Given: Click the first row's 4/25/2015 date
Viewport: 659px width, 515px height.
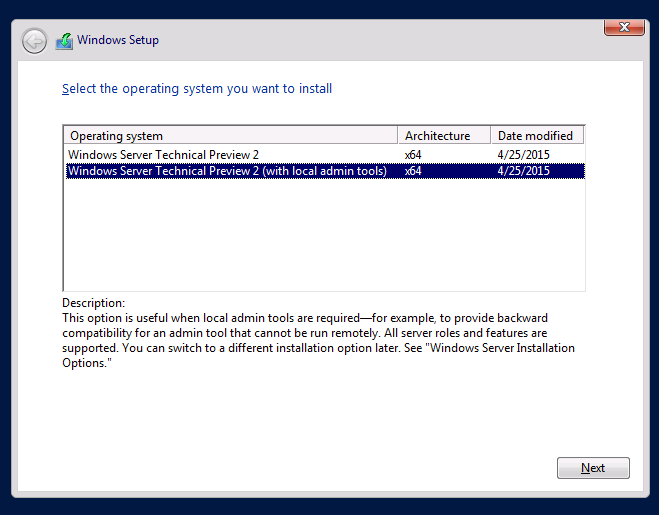Looking at the screenshot, I should [523, 155].
